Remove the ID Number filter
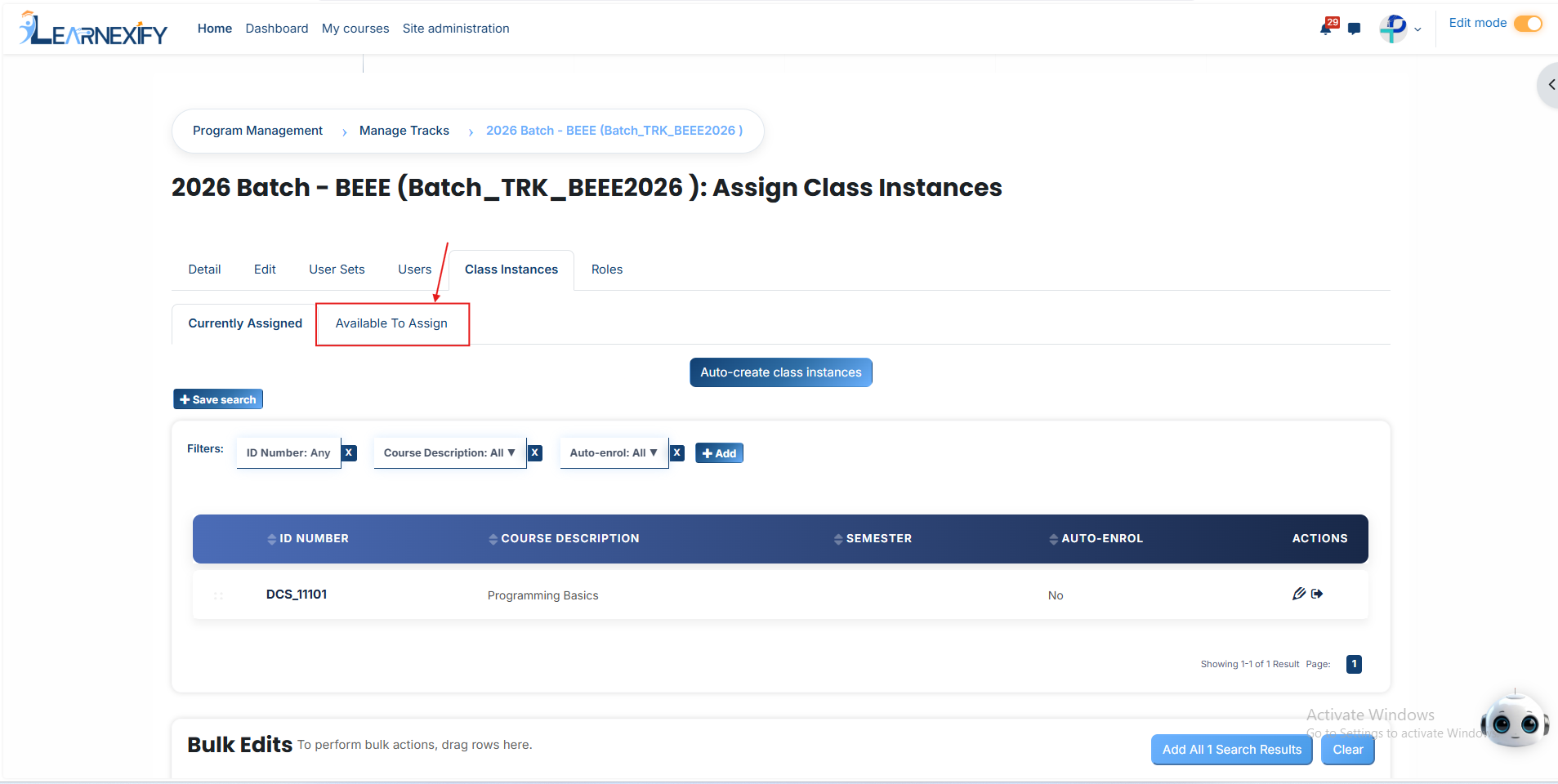1558x784 pixels. tap(349, 452)
